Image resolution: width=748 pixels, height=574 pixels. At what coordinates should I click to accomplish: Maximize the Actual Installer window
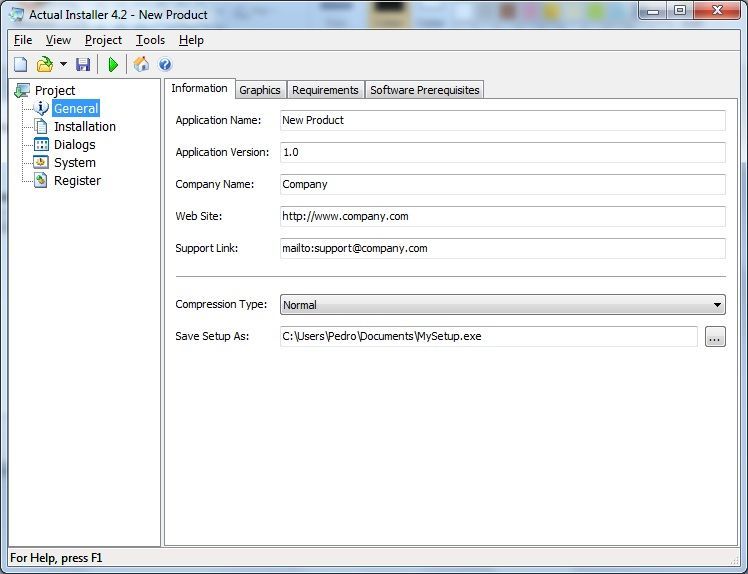click(x=680, y=10)
